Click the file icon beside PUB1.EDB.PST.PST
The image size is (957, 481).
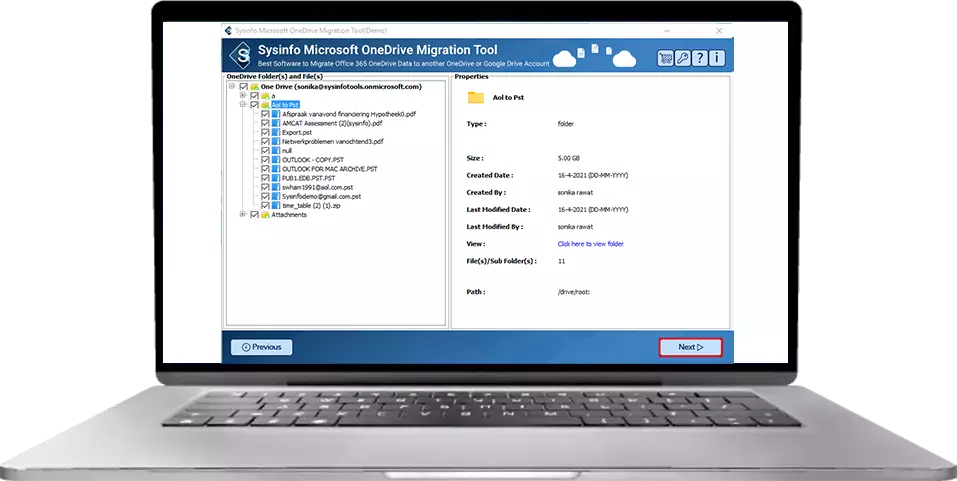(276, 178)
